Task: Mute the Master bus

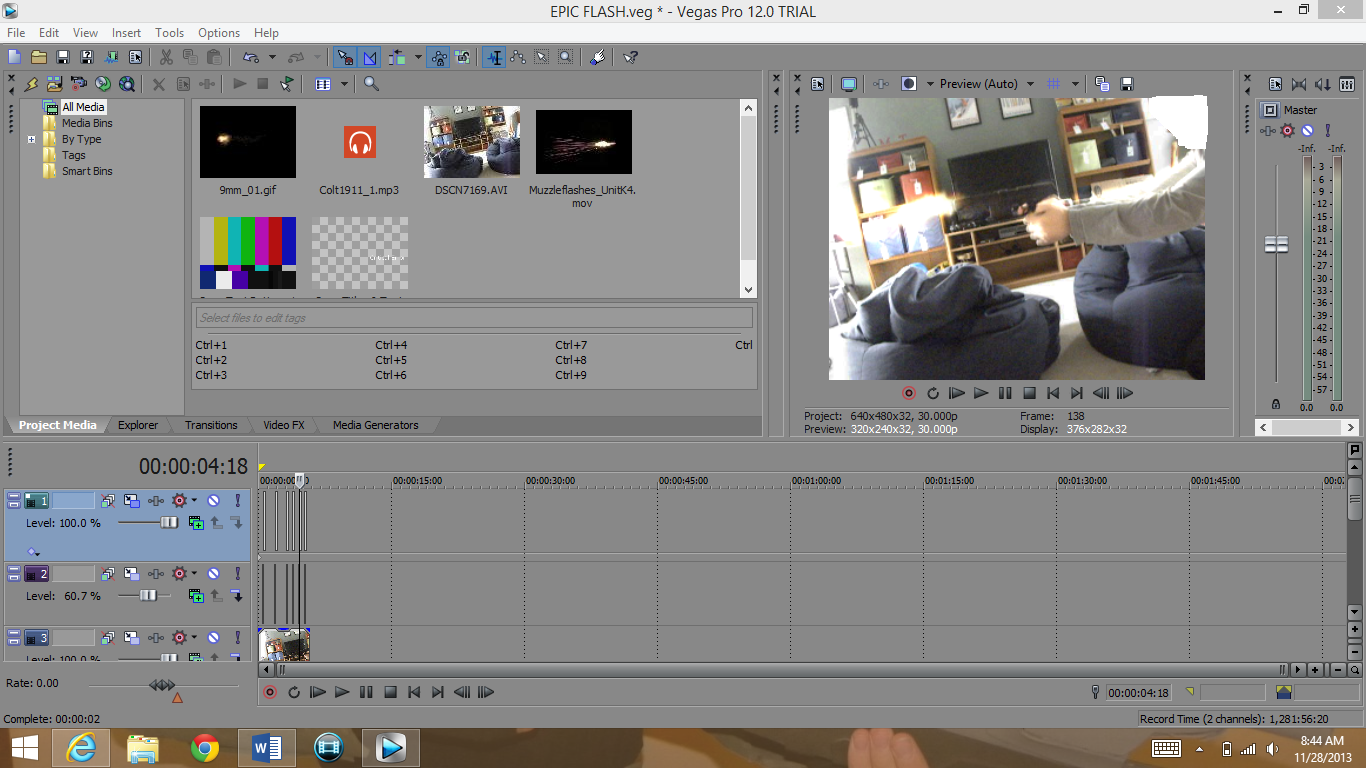Action: click(x=1307, y=131)
